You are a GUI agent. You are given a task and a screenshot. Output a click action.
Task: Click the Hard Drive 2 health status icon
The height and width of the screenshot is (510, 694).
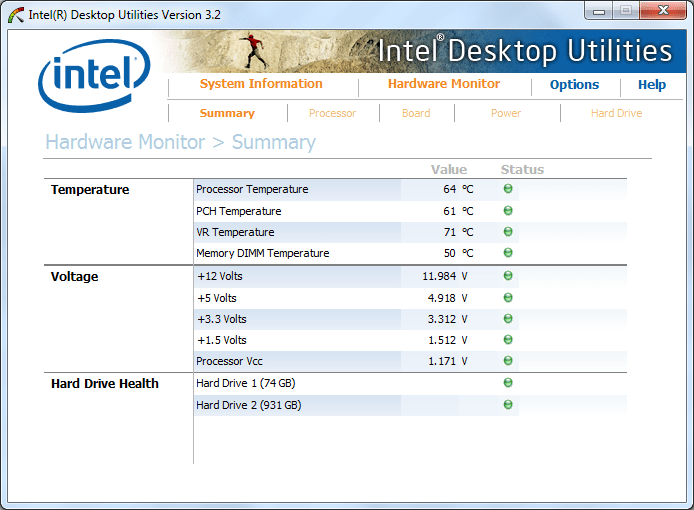(x=508, y=404)
